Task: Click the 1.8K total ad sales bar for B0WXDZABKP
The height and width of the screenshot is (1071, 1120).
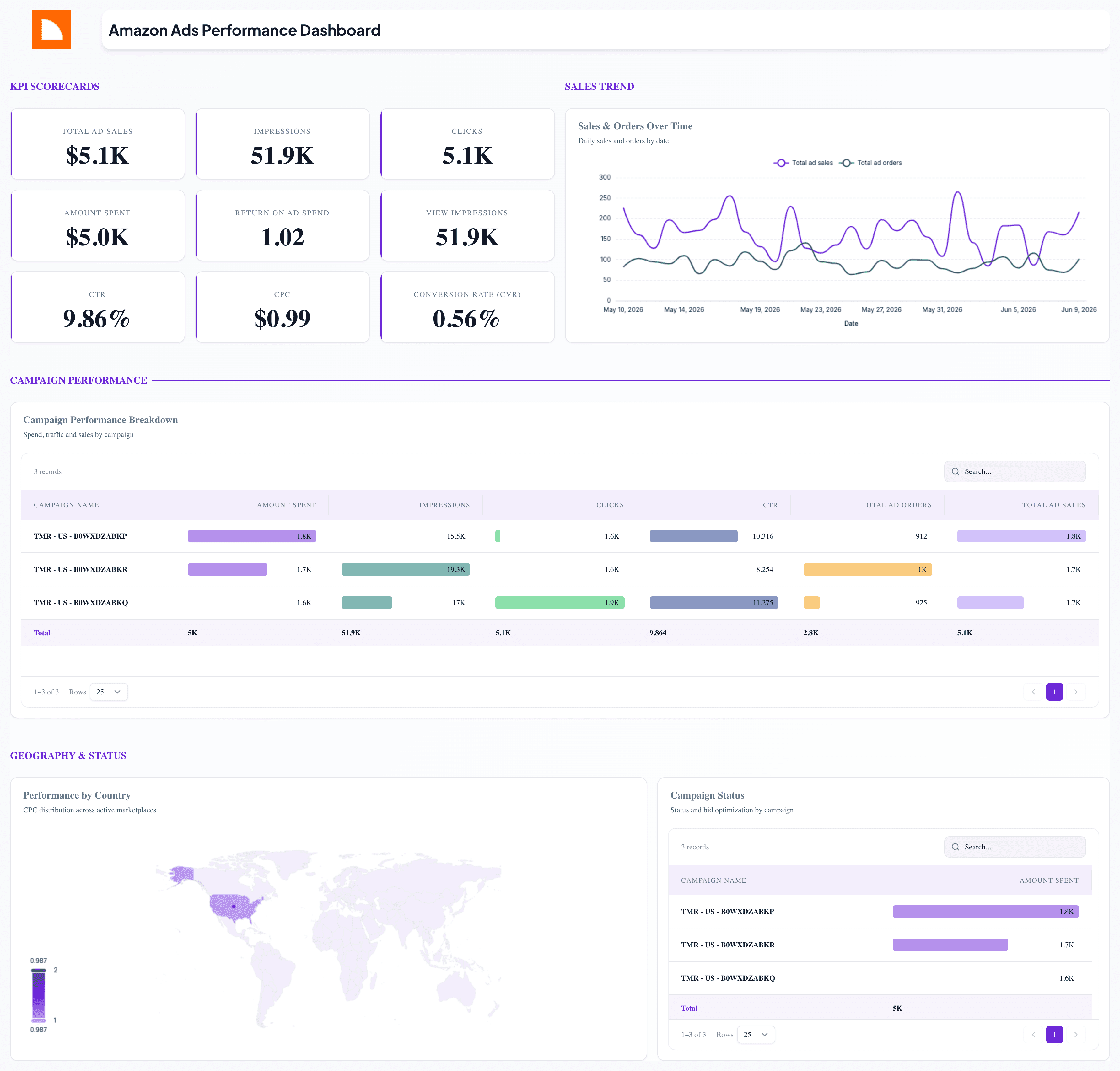Action: 1021,536
